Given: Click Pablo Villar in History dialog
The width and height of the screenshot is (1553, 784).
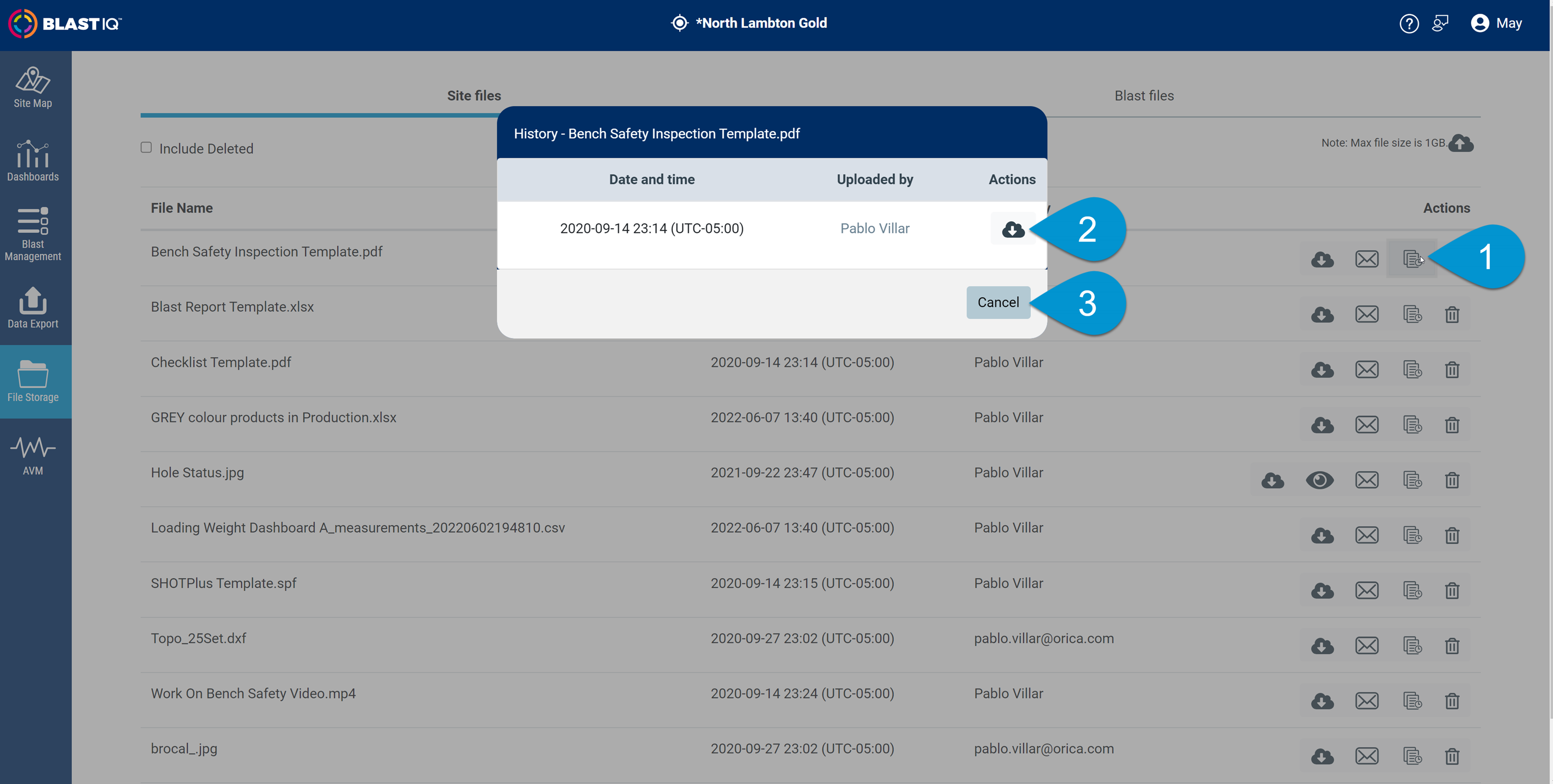Looking at the screenshot, I should 875,228.
